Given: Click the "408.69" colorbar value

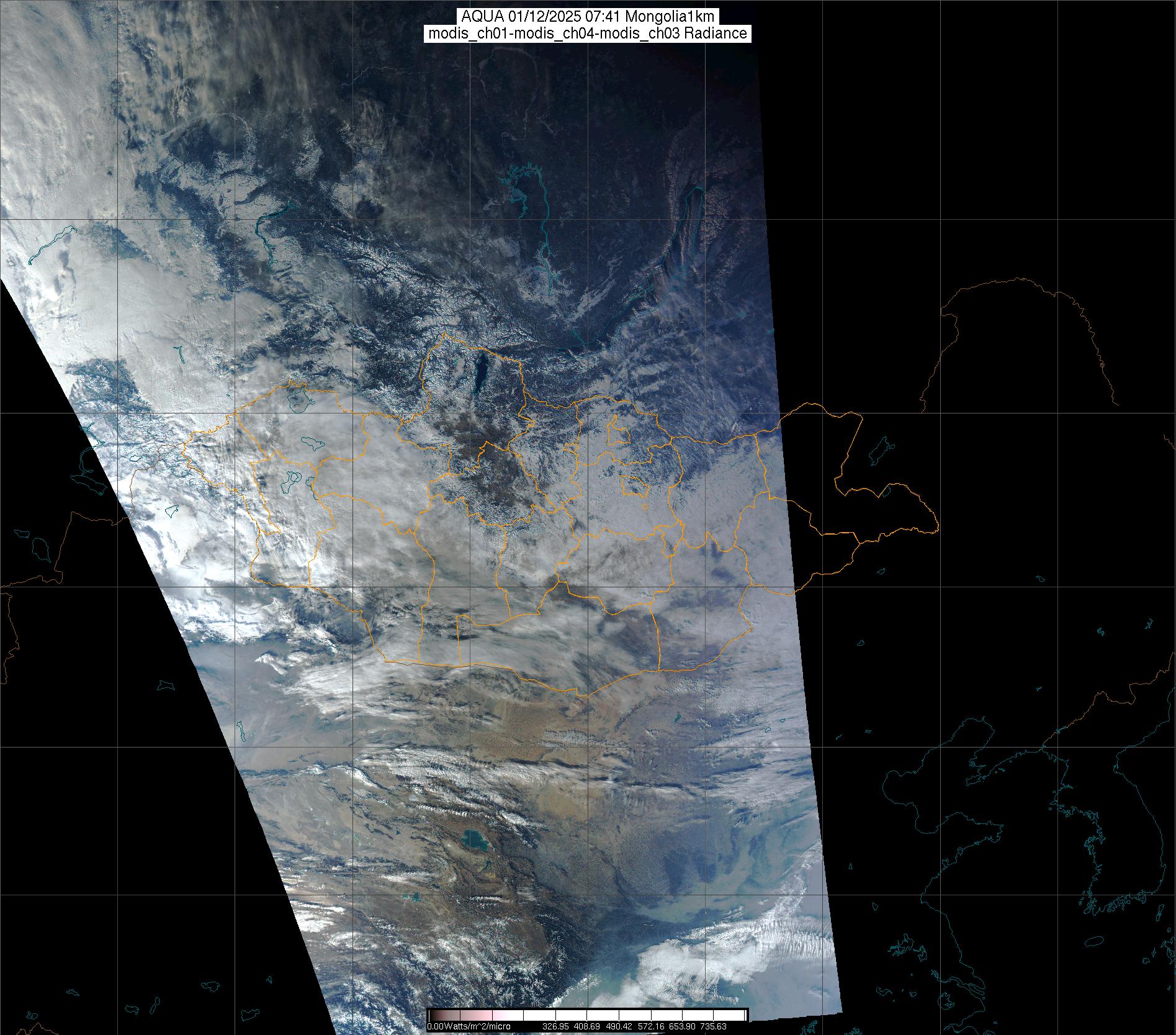Looking at the screenshot, I should pyautogui.click(x=587, y=1026).
